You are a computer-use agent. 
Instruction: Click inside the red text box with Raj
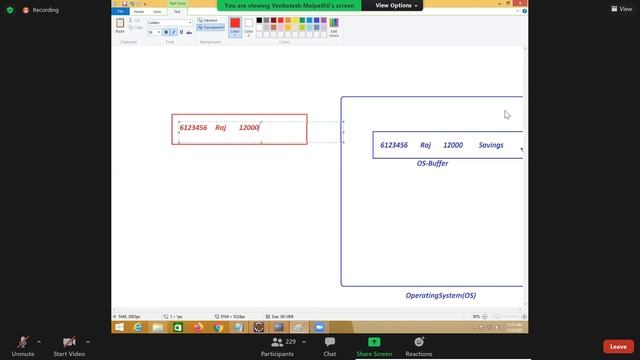[x=240, y=129]
